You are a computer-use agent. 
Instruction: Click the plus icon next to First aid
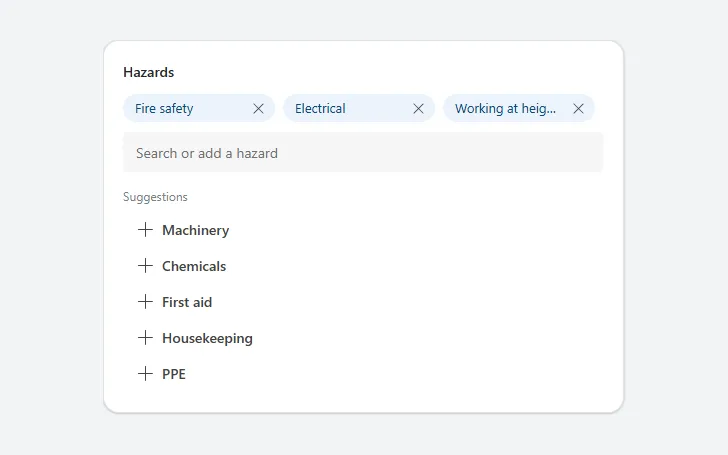[x=145, y=301]
